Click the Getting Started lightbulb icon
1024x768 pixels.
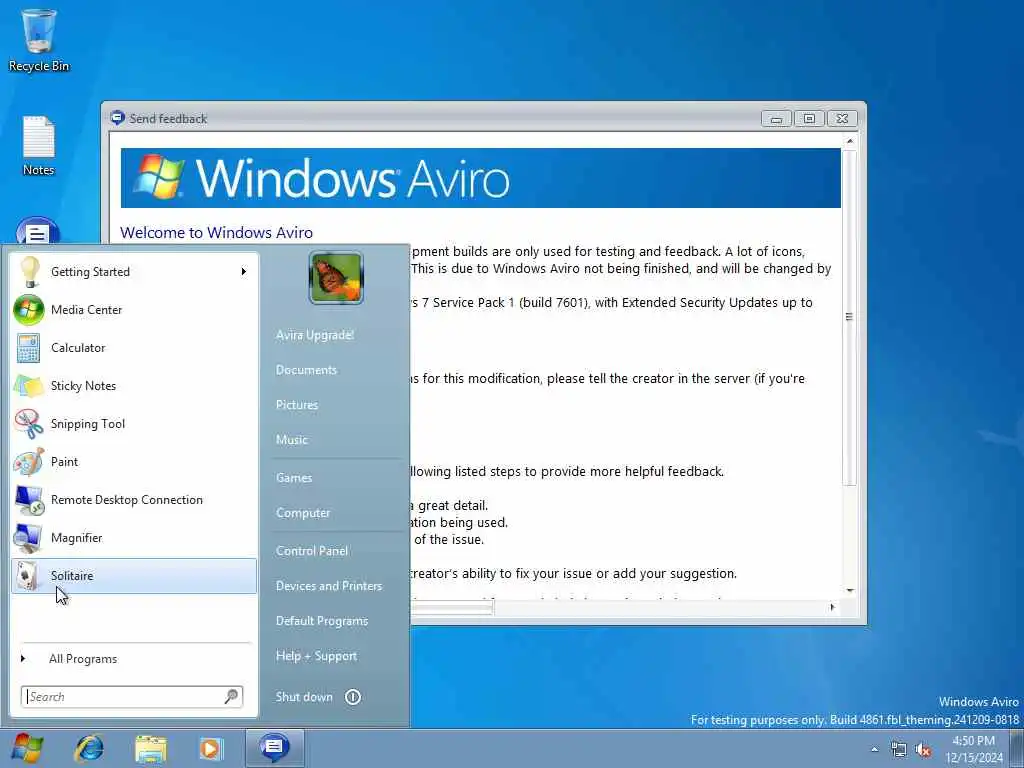tap(29, 272)
